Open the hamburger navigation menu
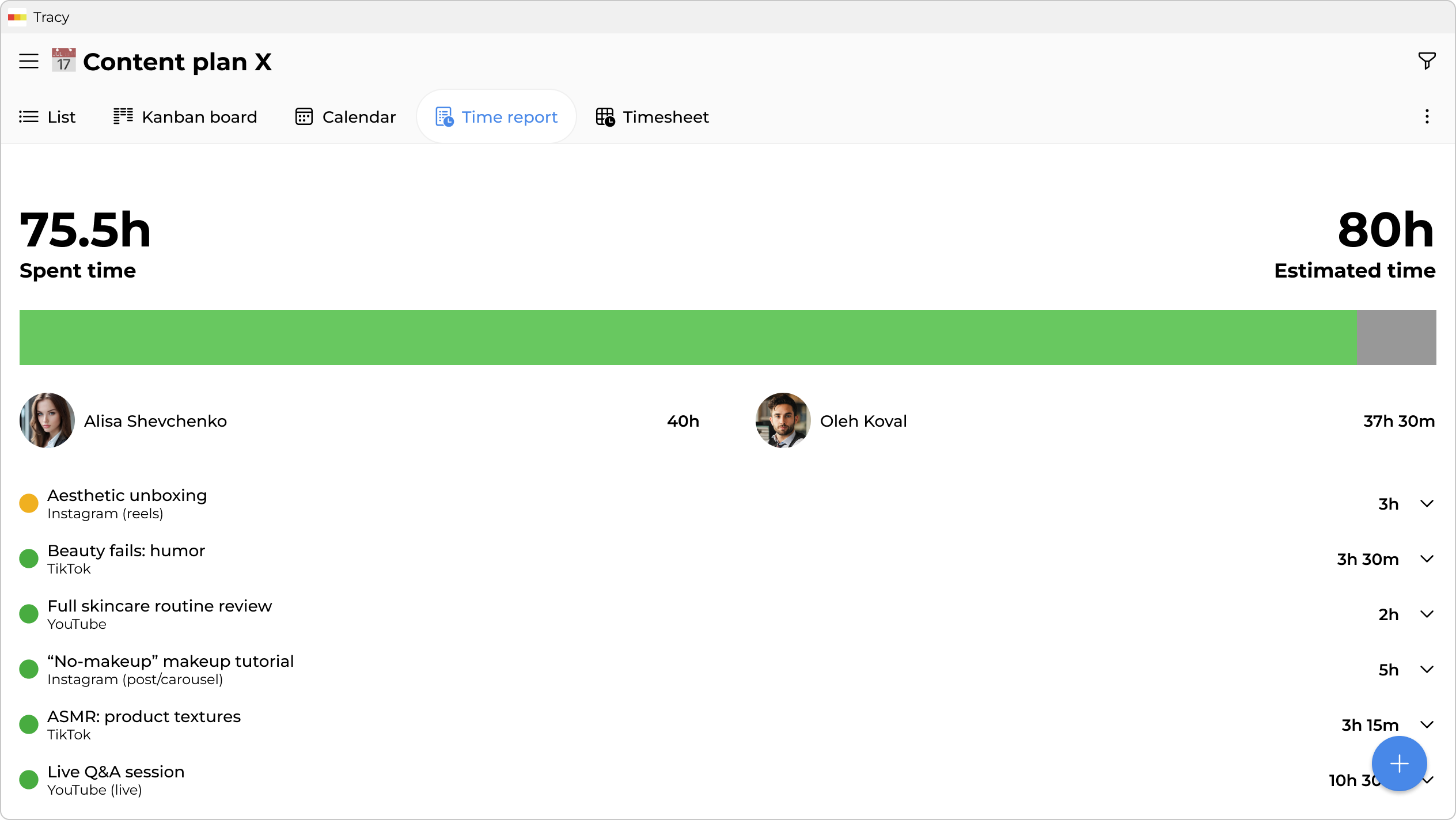This screenshot has width=1456, height=820. pos(28,61)
